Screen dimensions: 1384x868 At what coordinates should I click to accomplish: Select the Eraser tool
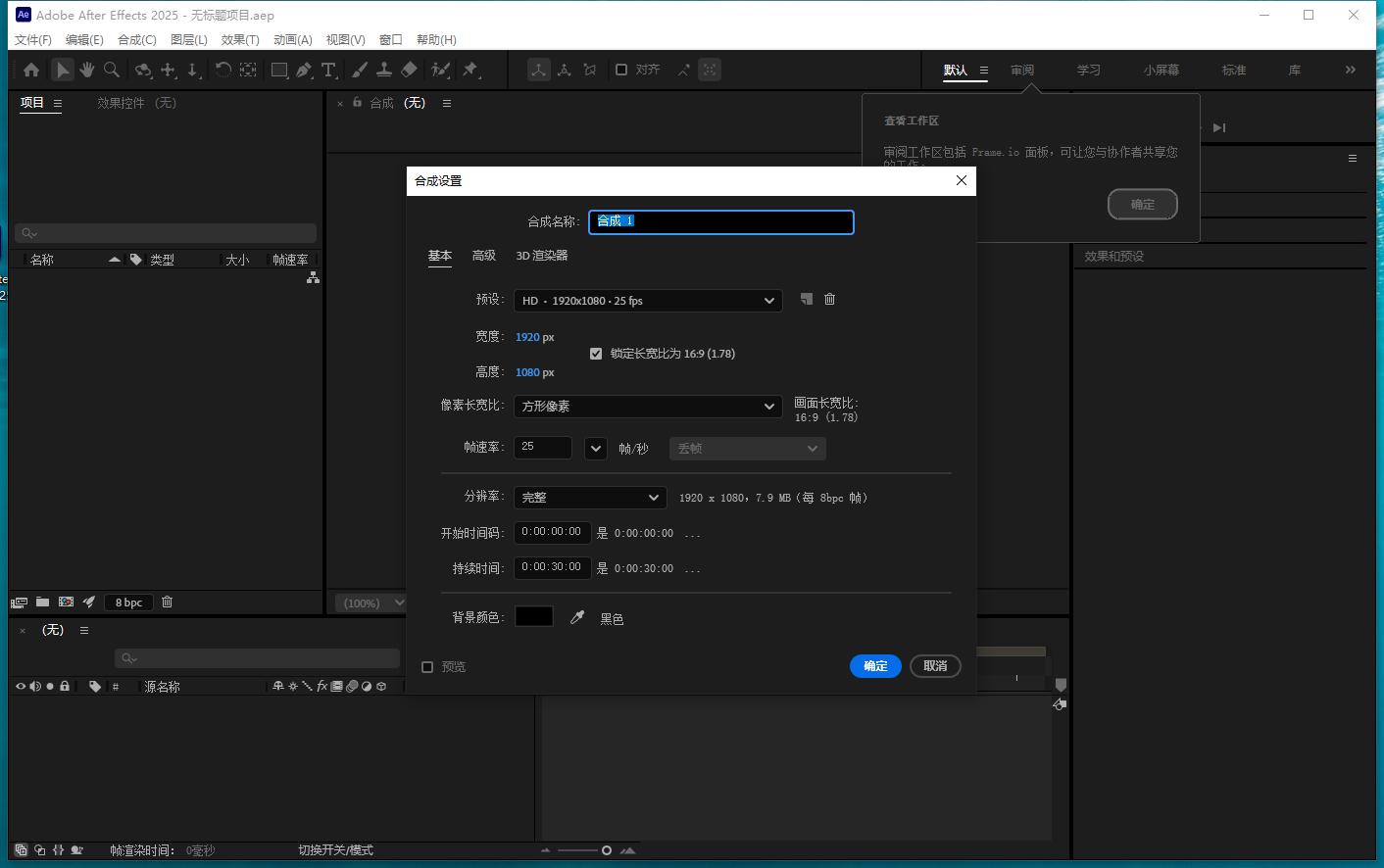(410, 70)
